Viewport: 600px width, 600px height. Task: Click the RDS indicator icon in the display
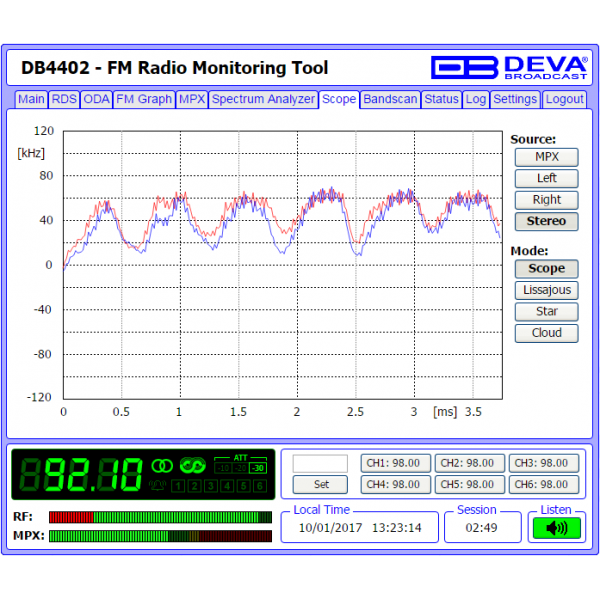[x=192, y=465]
